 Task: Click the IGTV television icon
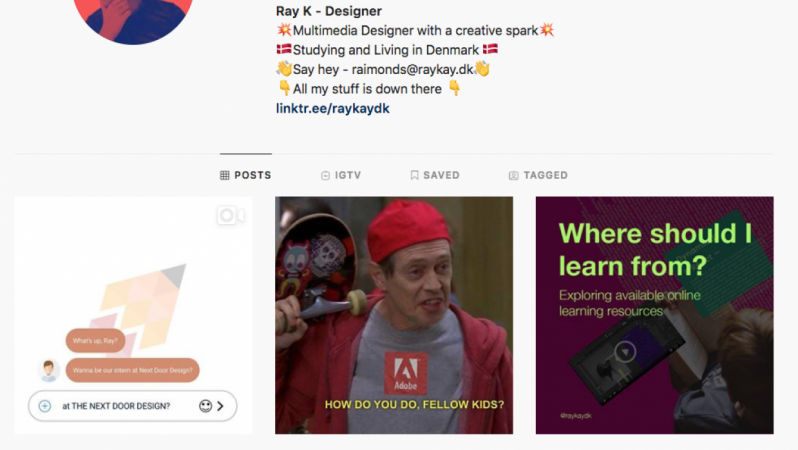tap(325, 176)
